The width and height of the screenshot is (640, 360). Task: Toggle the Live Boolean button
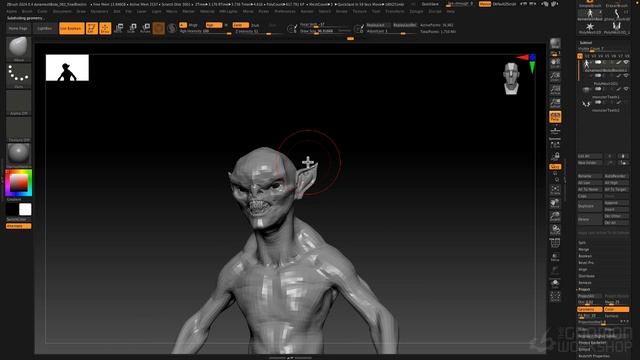click(71, 28)
